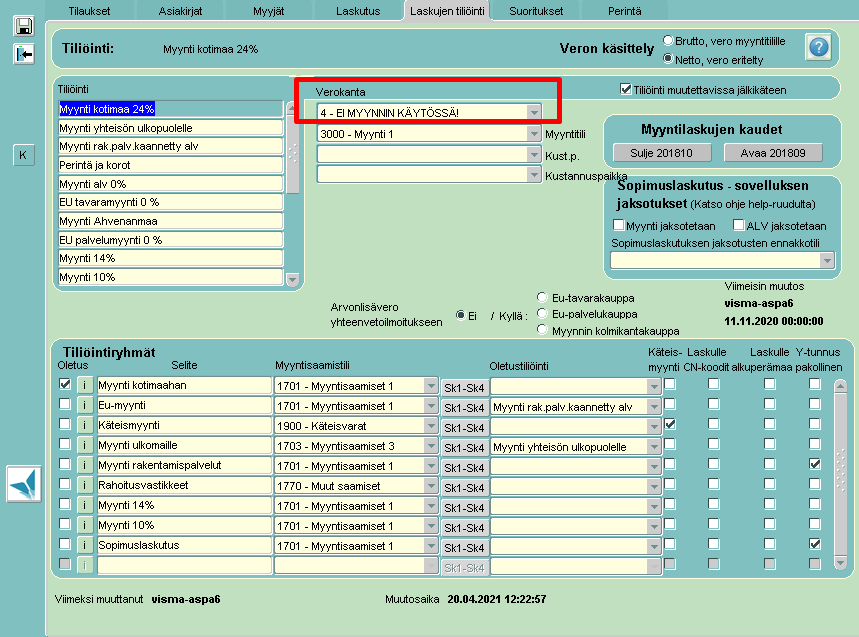The width and height of the screenshot is (859, 637).
Task: Click info button for Eu-myynti row
Action: (84, 405)
